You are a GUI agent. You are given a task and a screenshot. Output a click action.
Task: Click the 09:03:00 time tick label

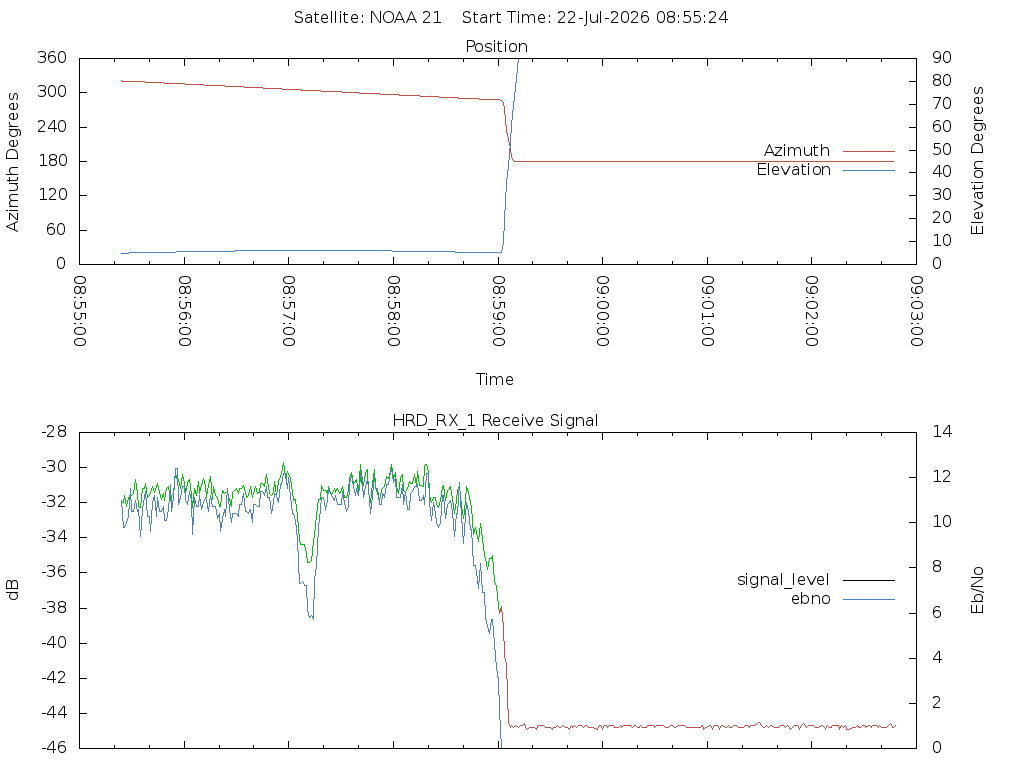pyautogui.click(x=917, y=311)
